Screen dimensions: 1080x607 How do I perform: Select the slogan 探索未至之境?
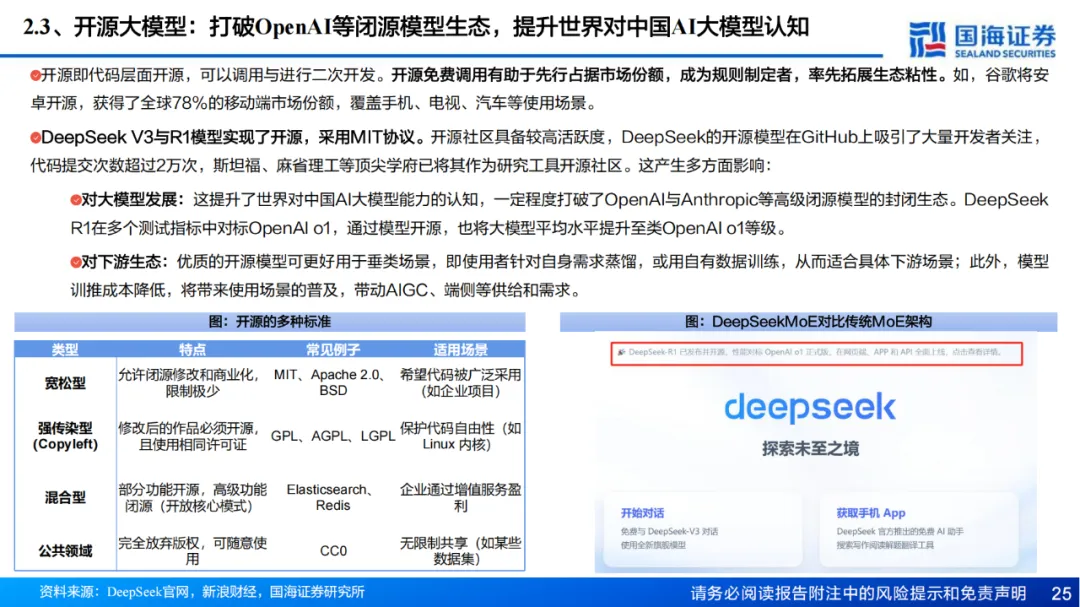point(810,449)
